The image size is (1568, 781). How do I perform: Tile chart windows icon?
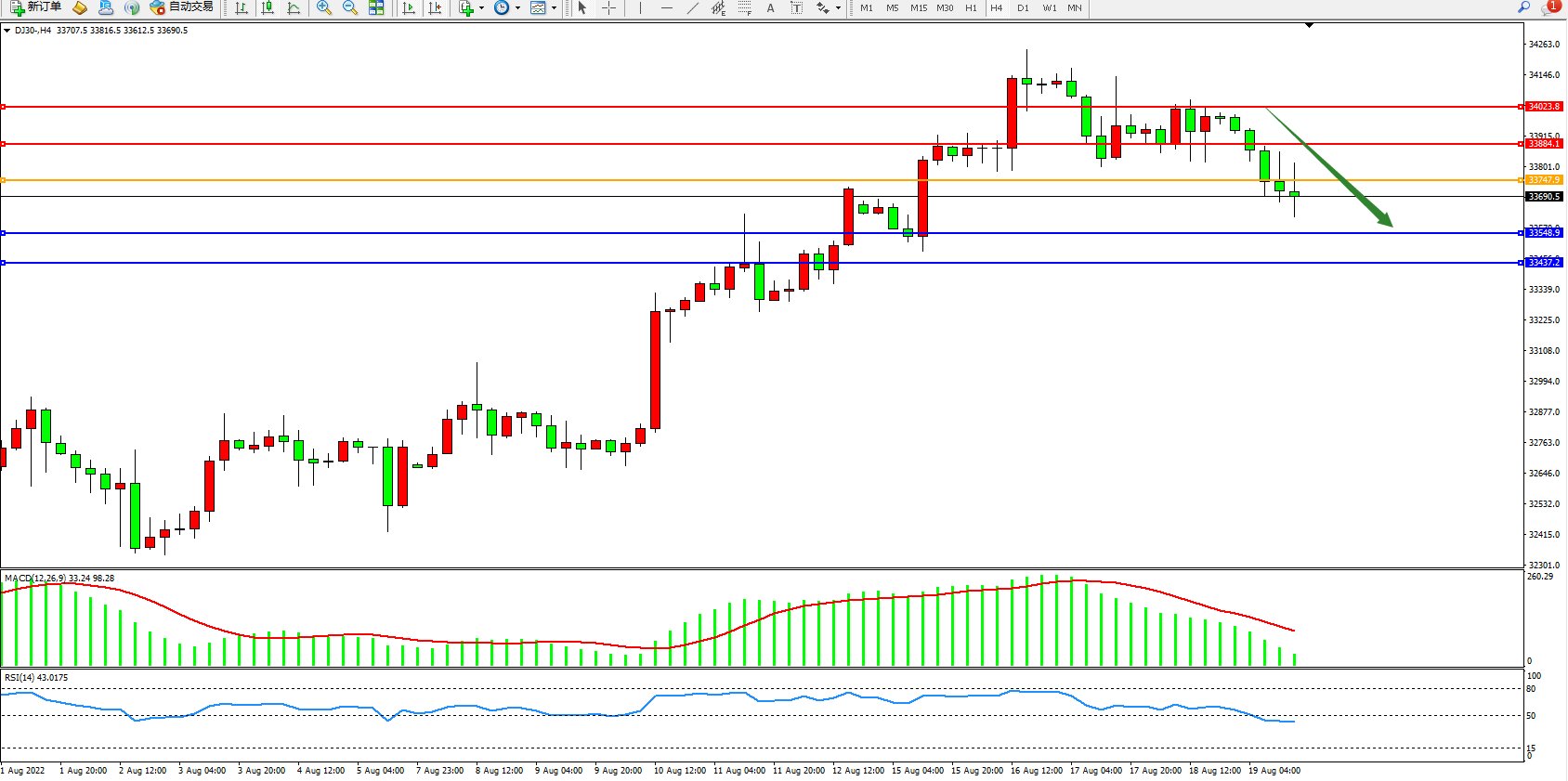pos(376,7)
